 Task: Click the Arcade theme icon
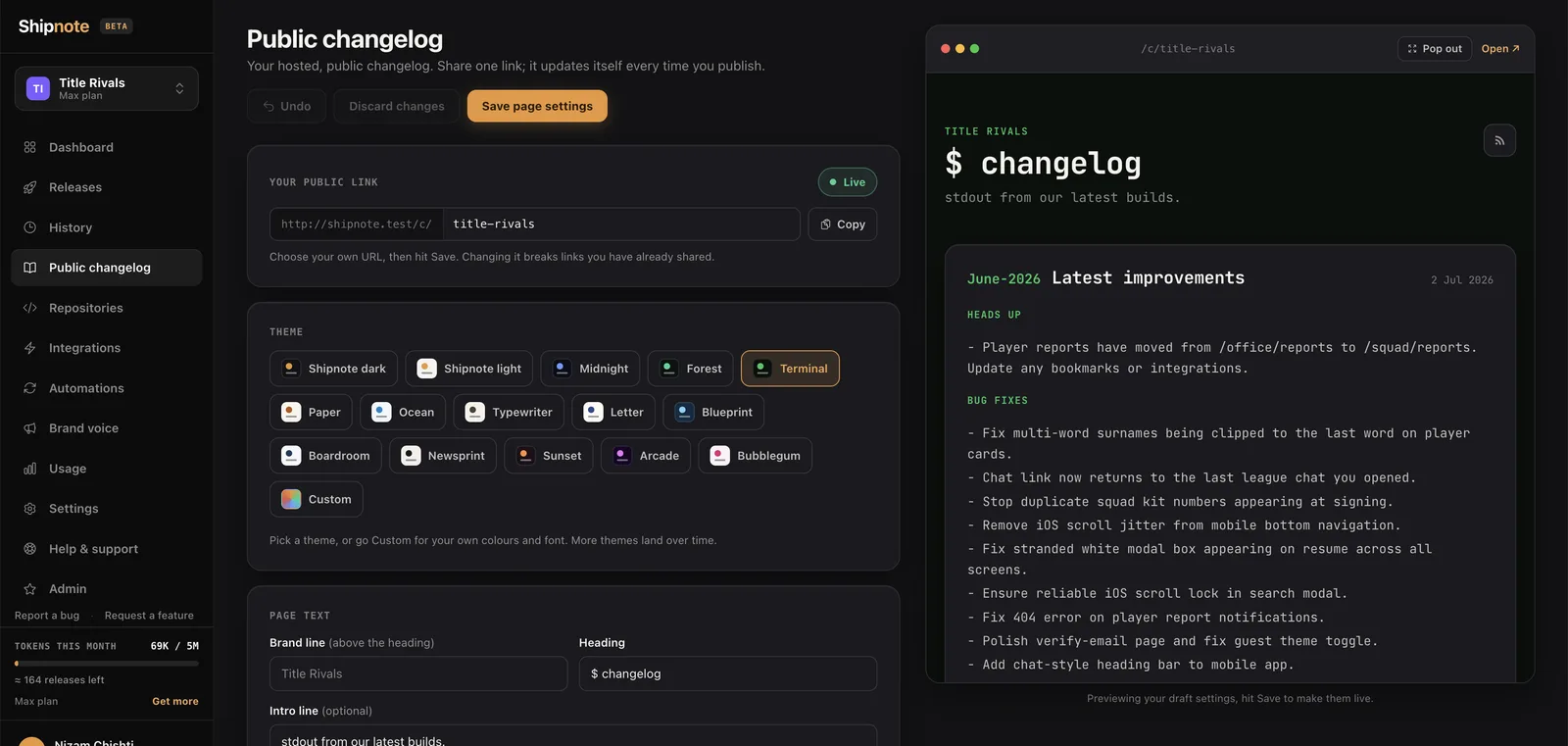click(622, 456)
